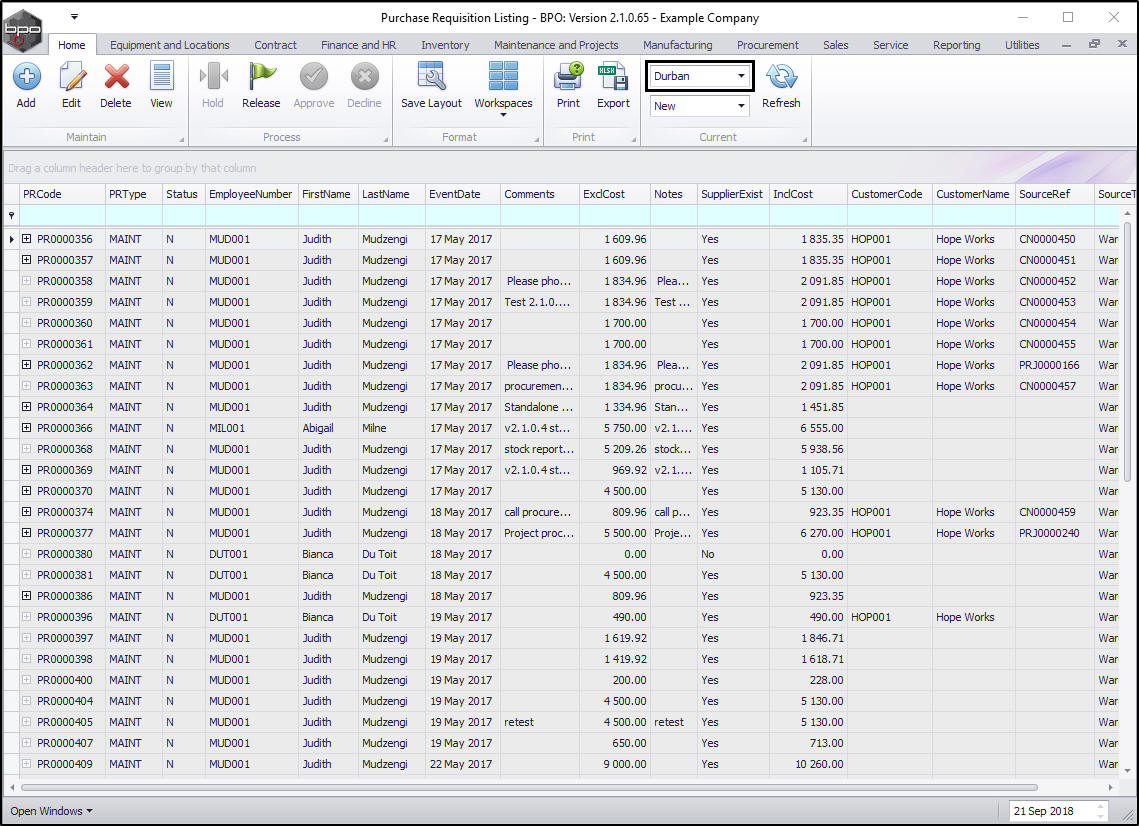Click the Edit icon in ribbon

[71, 78]
